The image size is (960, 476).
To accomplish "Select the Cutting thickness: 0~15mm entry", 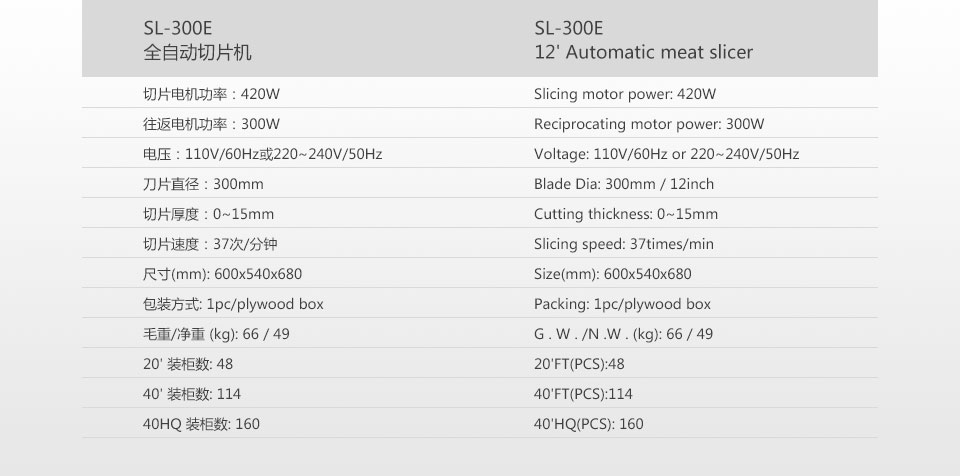I will (x=626, y=214).
